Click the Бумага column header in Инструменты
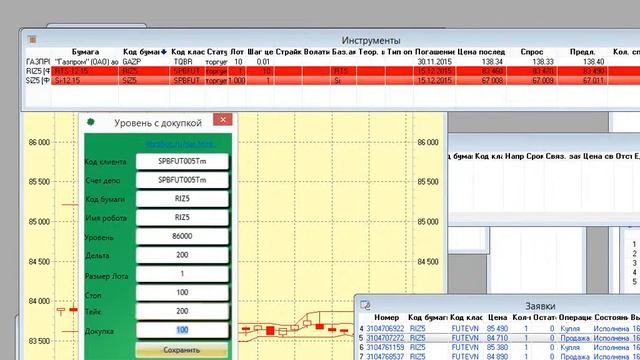Viewport: 640px width, 360px height. [85, 52]
